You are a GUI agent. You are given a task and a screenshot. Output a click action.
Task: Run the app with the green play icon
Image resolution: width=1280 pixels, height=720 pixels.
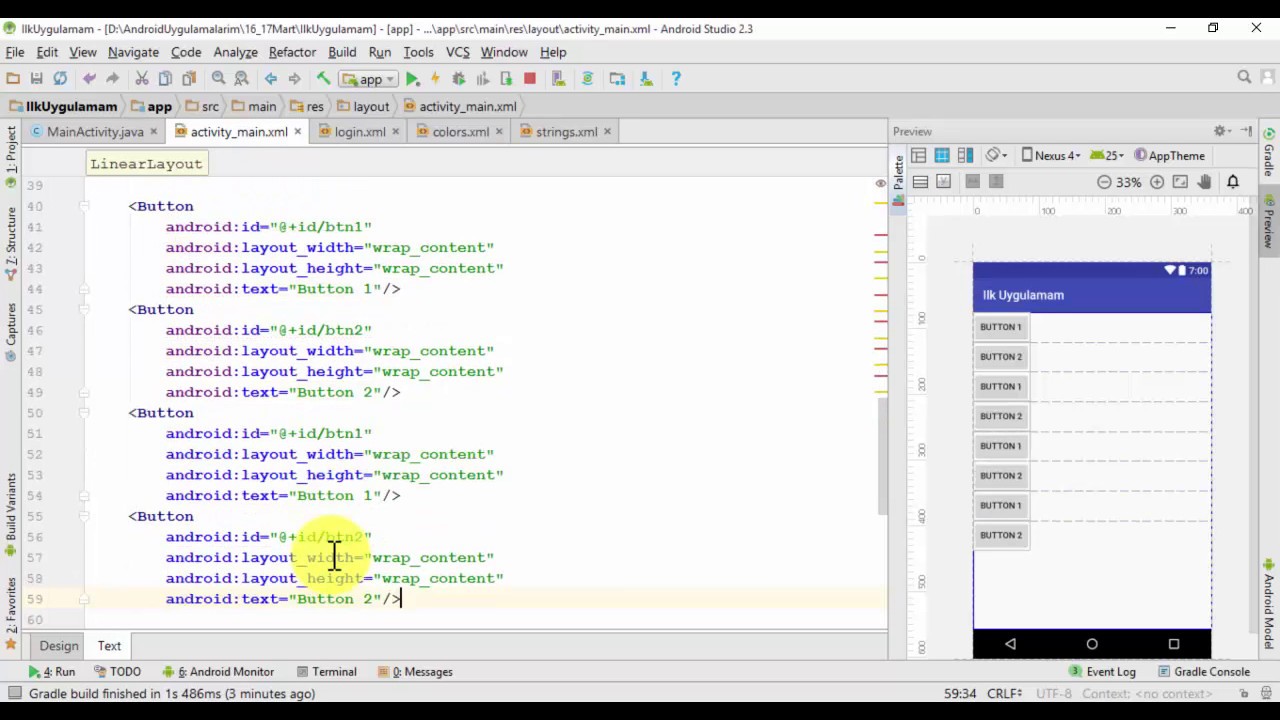(x=412, y=79)
